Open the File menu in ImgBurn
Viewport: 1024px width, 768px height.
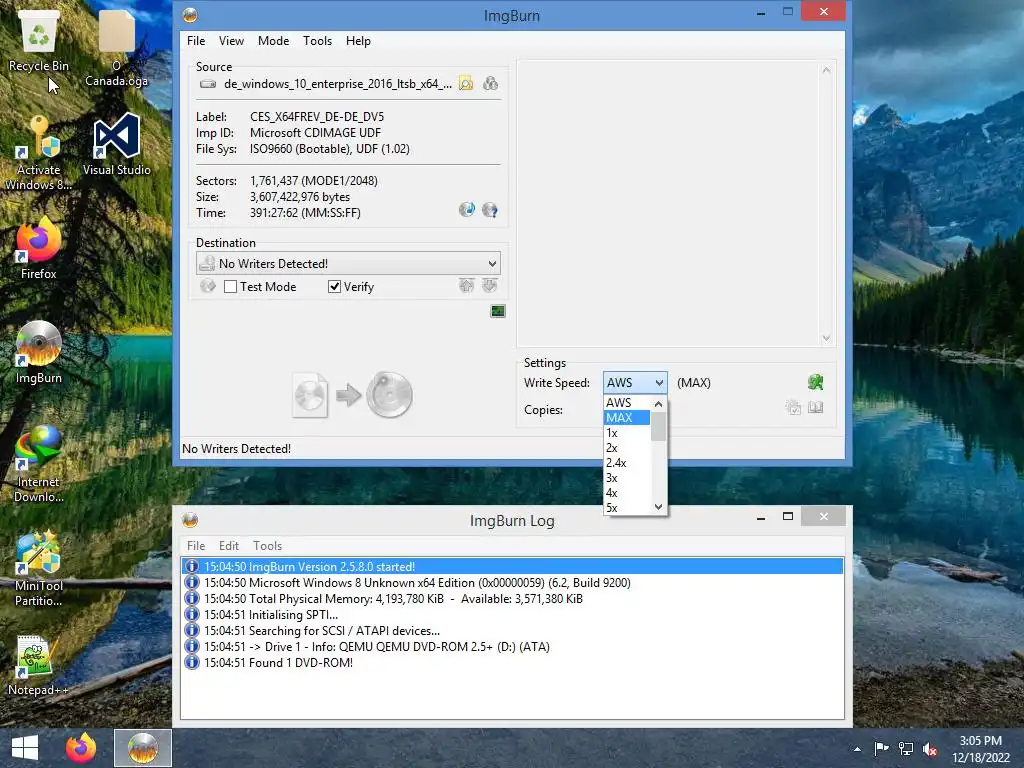coord(196,40)
